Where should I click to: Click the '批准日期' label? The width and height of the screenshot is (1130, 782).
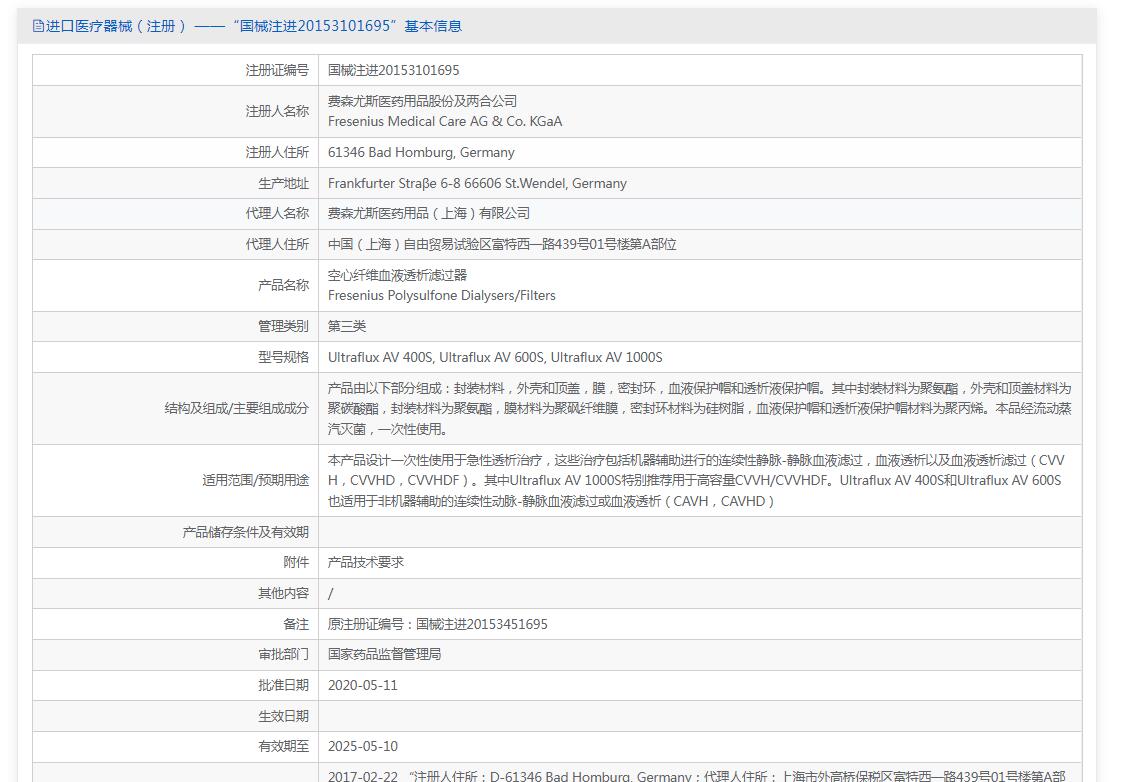coord(283,685)
